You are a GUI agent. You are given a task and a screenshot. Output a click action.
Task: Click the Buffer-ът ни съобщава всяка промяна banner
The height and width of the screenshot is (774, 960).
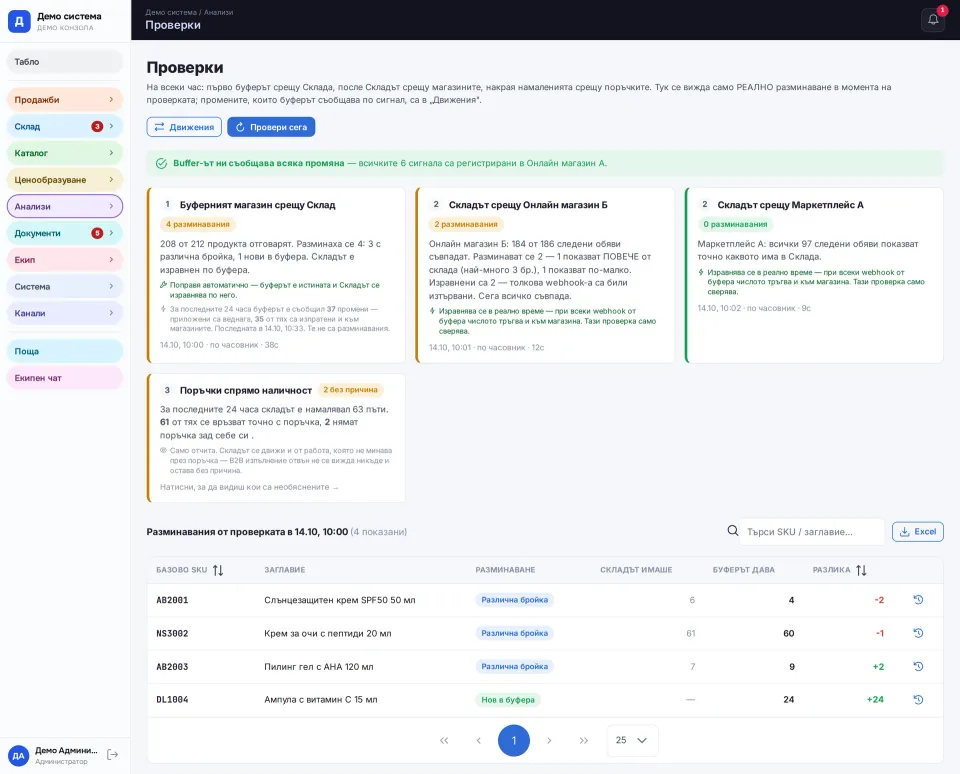click(x=545, y=163)
